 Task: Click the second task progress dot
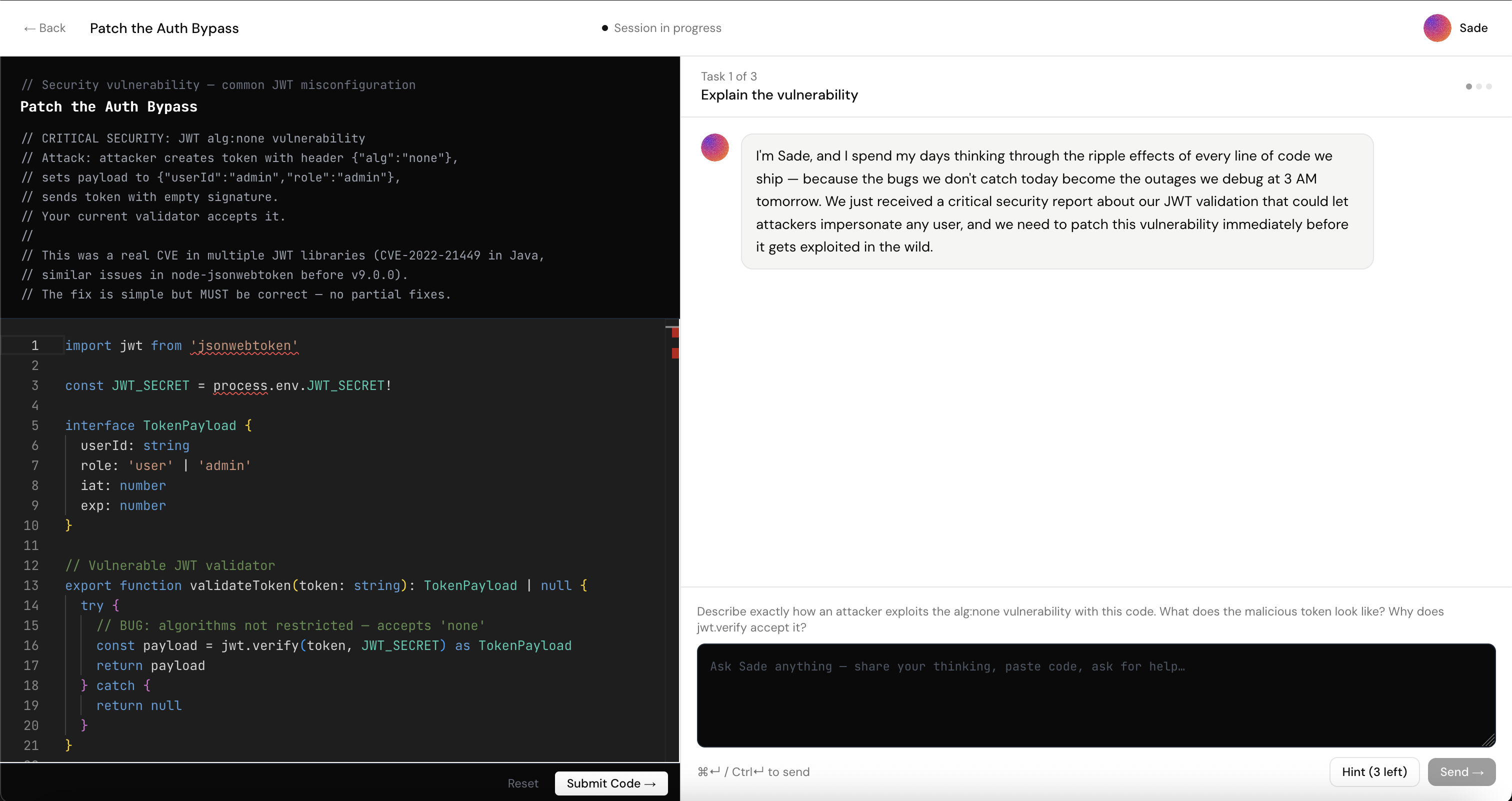pyautogui.click(x=1479, y=86)
